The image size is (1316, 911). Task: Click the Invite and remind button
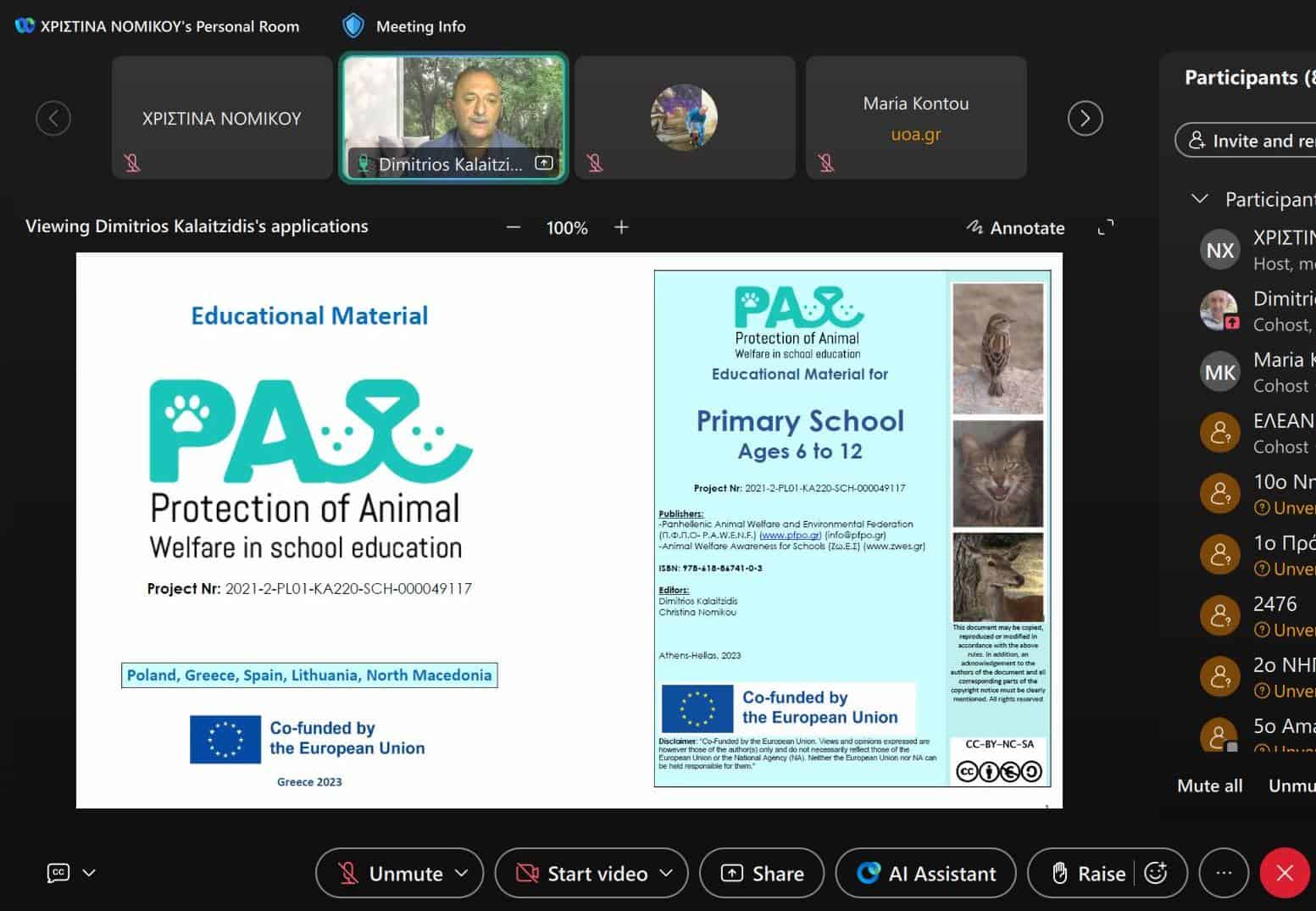click(x=1246, y=141)
